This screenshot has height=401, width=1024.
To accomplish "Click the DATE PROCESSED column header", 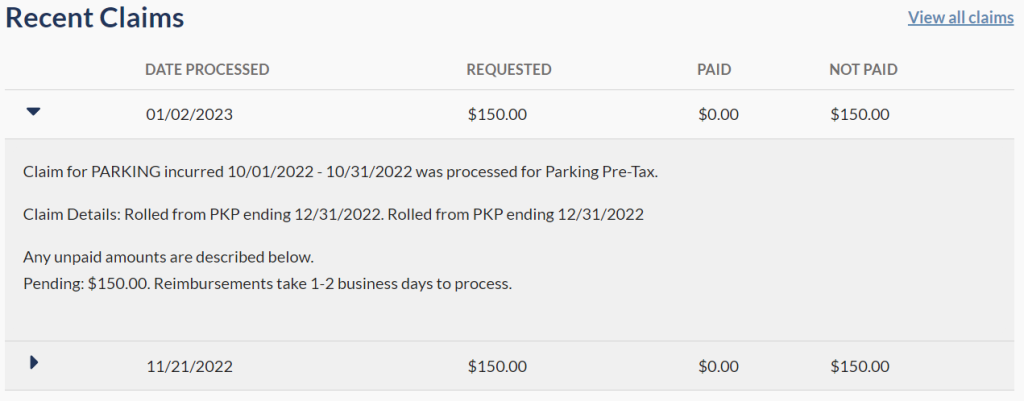I will point(207,70).
